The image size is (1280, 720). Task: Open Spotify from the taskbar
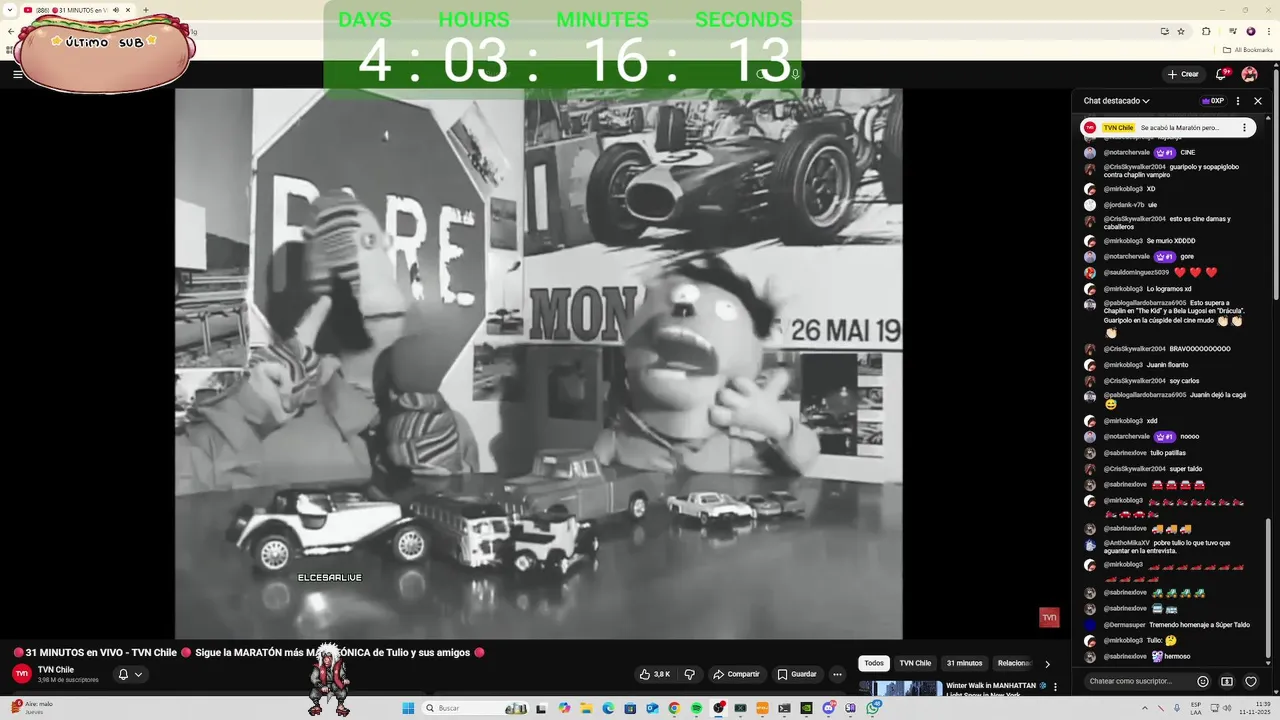pos(696,708)
